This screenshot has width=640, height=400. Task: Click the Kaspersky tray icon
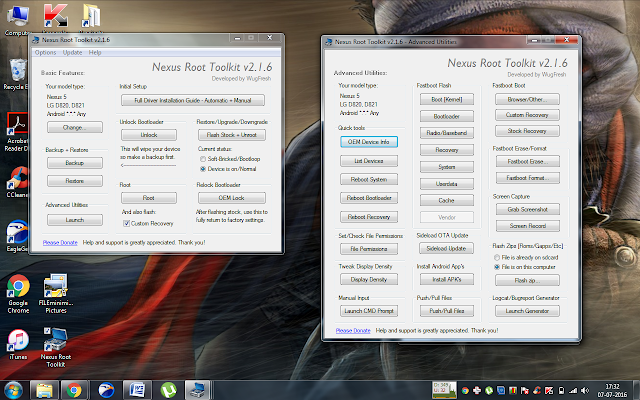[549, 391]
